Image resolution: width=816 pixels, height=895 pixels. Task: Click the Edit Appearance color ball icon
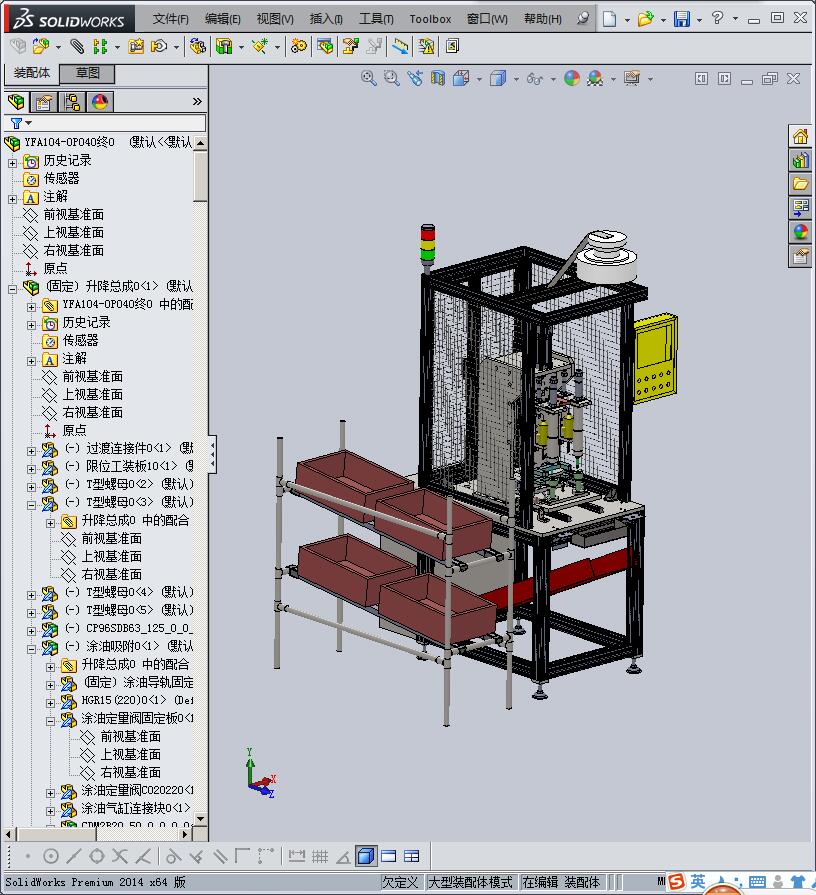572,78
